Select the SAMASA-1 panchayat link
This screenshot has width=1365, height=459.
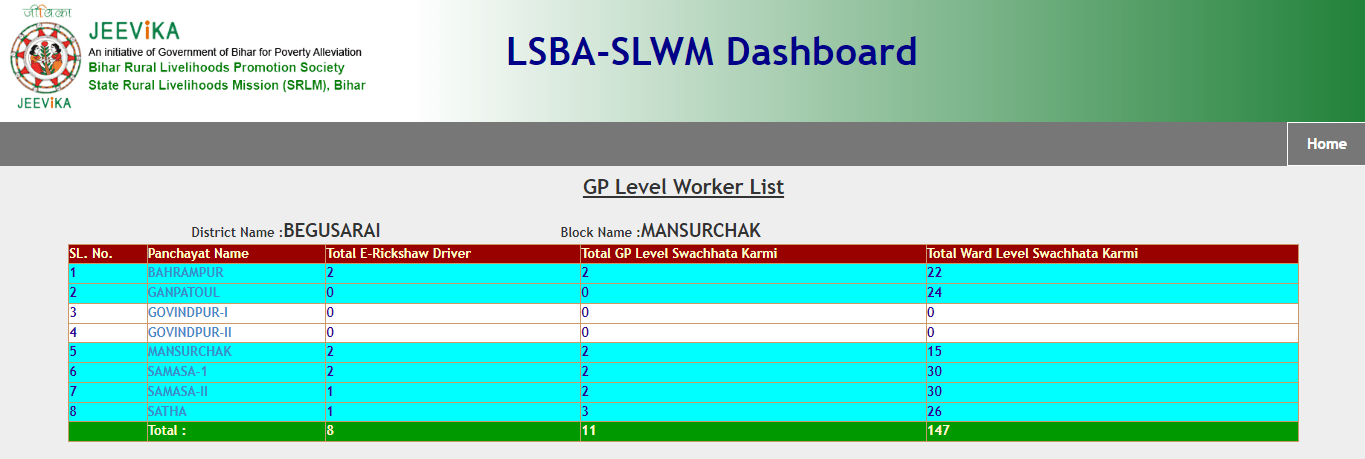177,372
